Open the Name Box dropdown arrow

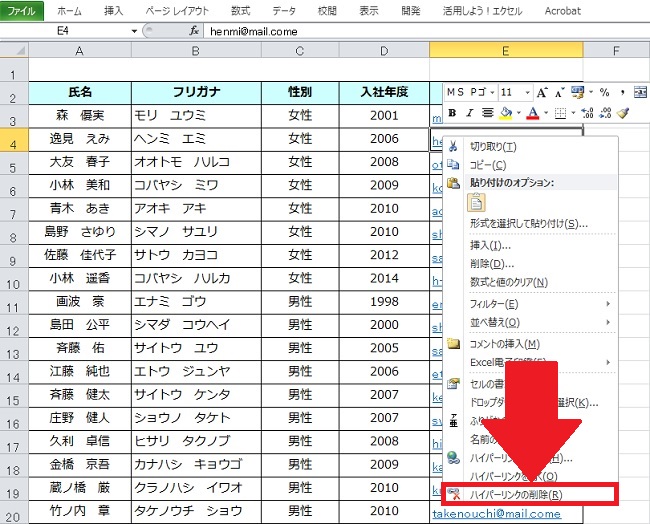pyautogui.click(x=134, y=31)
